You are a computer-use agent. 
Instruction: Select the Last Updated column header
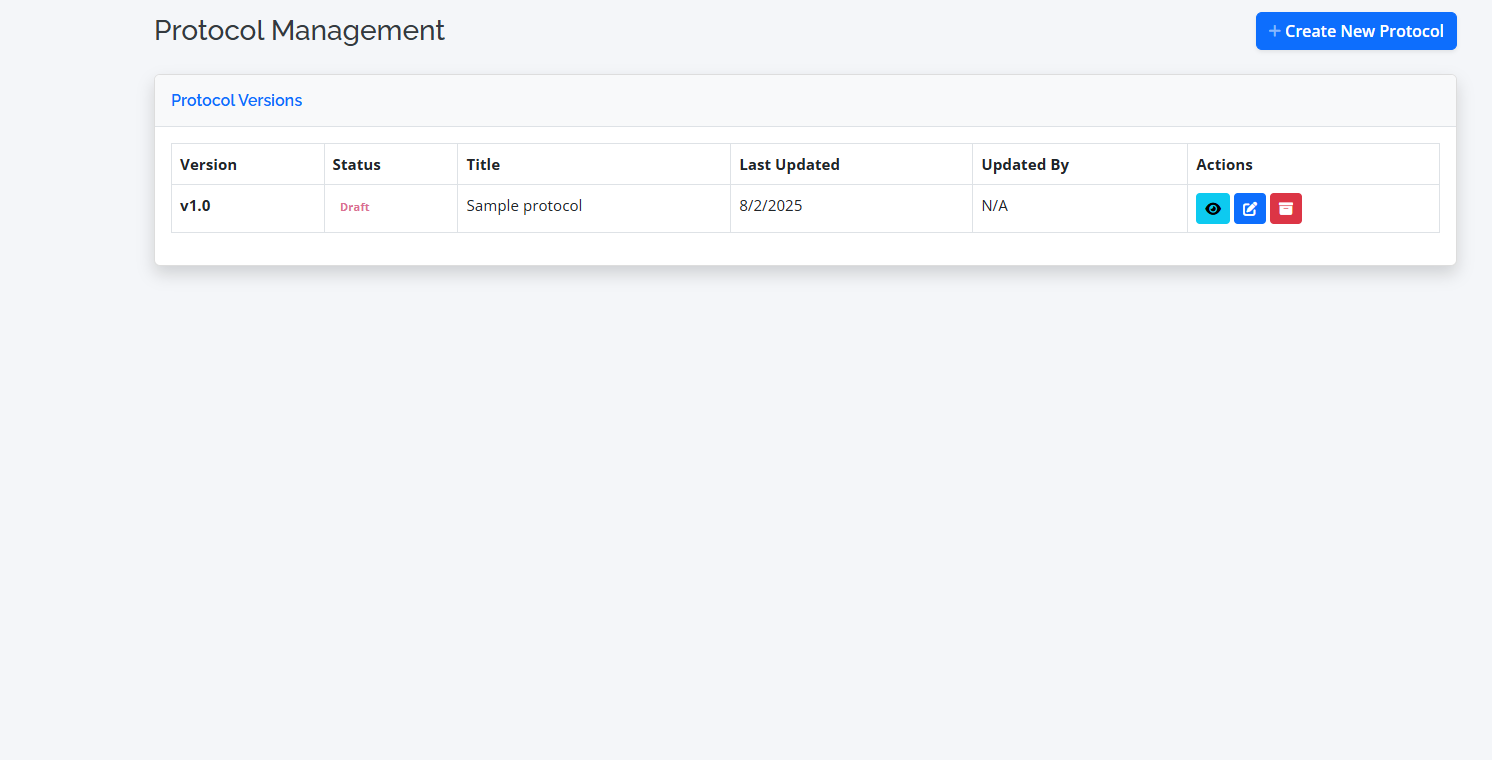pyautogui.click(x=789, y=165)
